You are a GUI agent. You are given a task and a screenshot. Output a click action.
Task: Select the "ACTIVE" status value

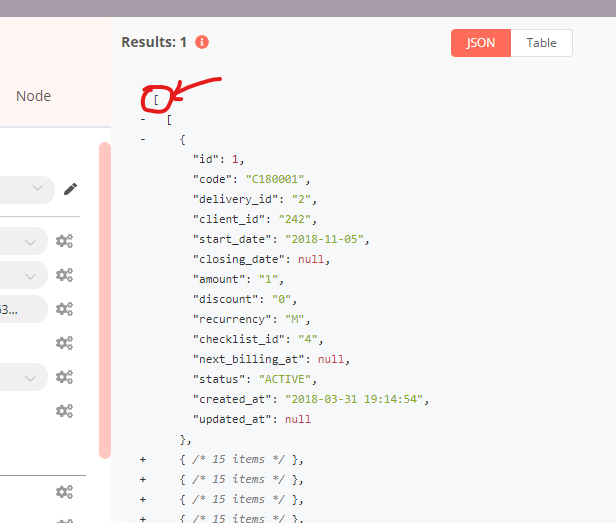[x=285, y=379]
